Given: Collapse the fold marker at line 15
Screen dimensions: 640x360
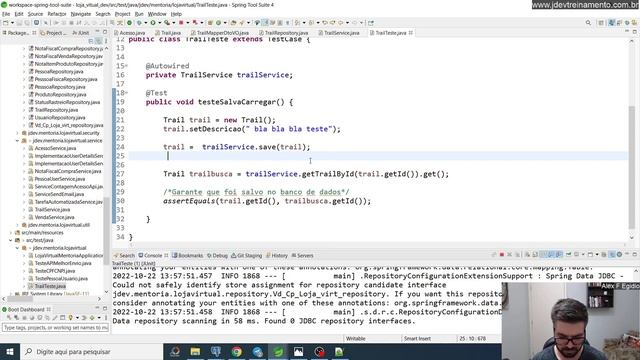Looking at the screenshot, I should coord(127,66).
